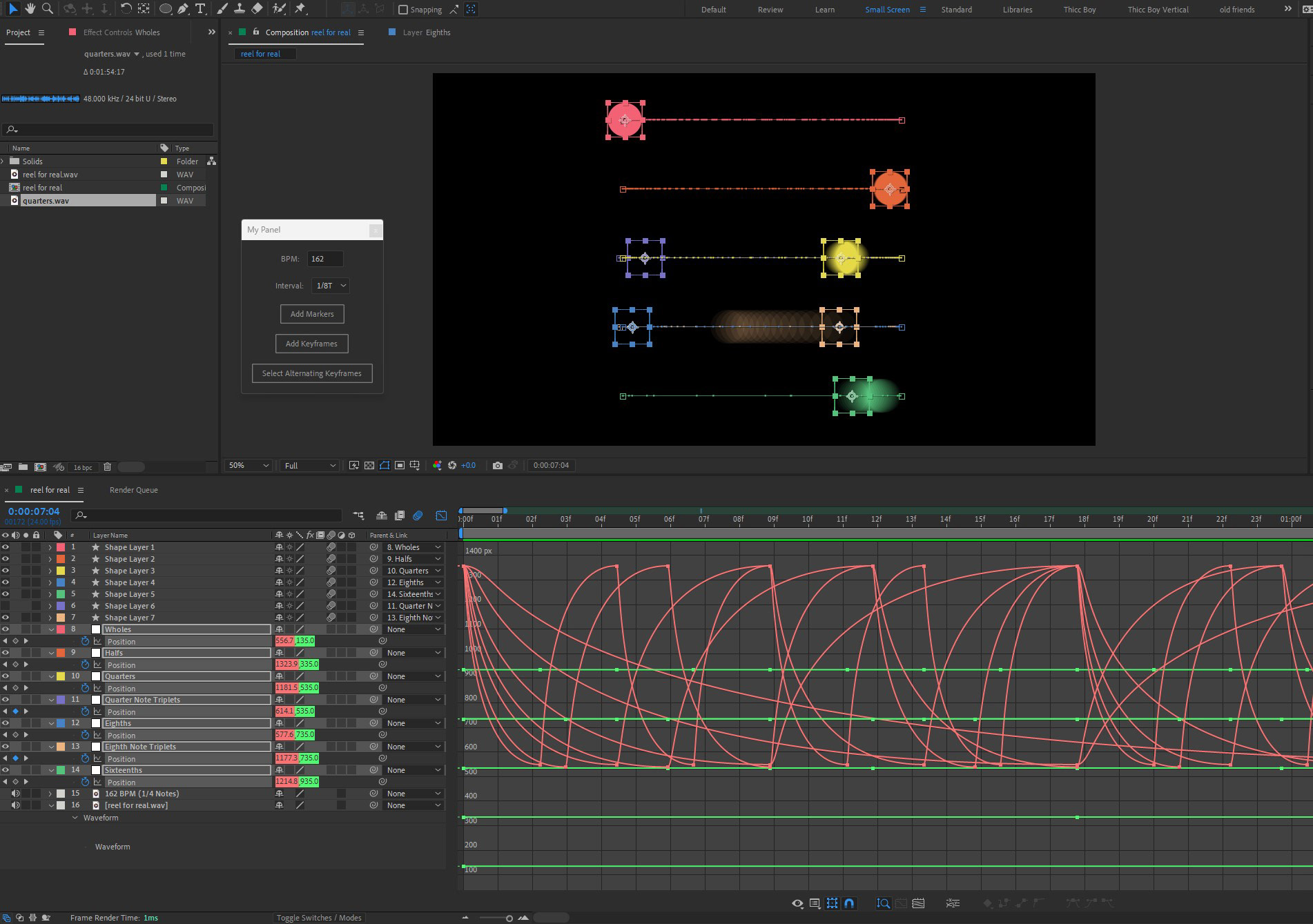1313x924 pixels.
Task: Hide Shape Layer 1 with eye icon
Action: tap(6, 547)
